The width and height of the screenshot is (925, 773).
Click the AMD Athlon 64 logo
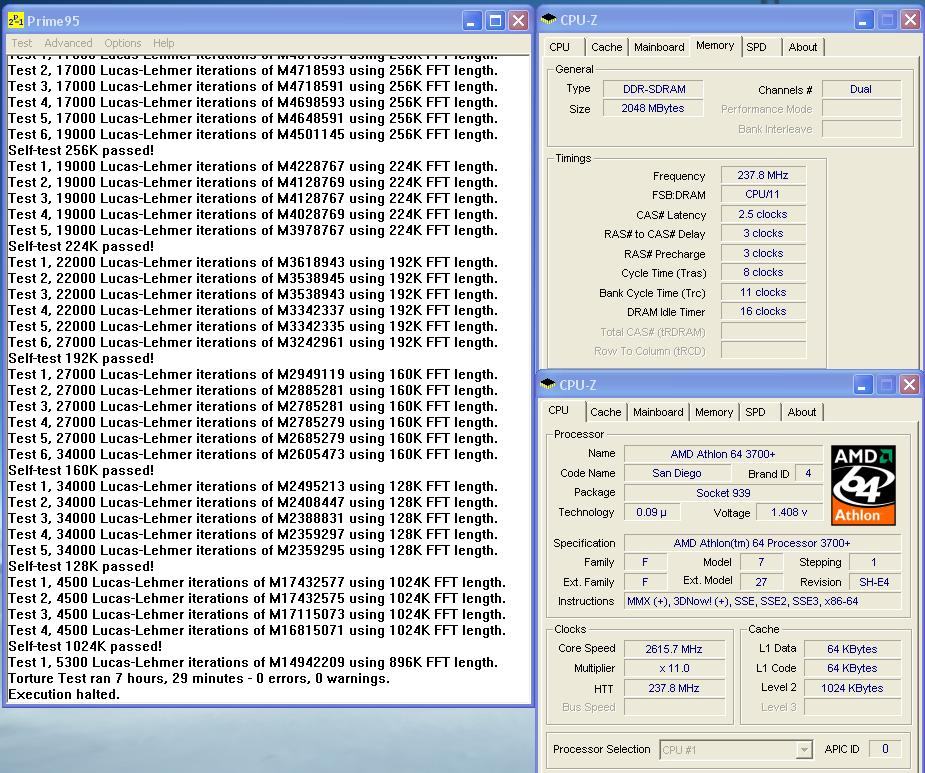863,485
